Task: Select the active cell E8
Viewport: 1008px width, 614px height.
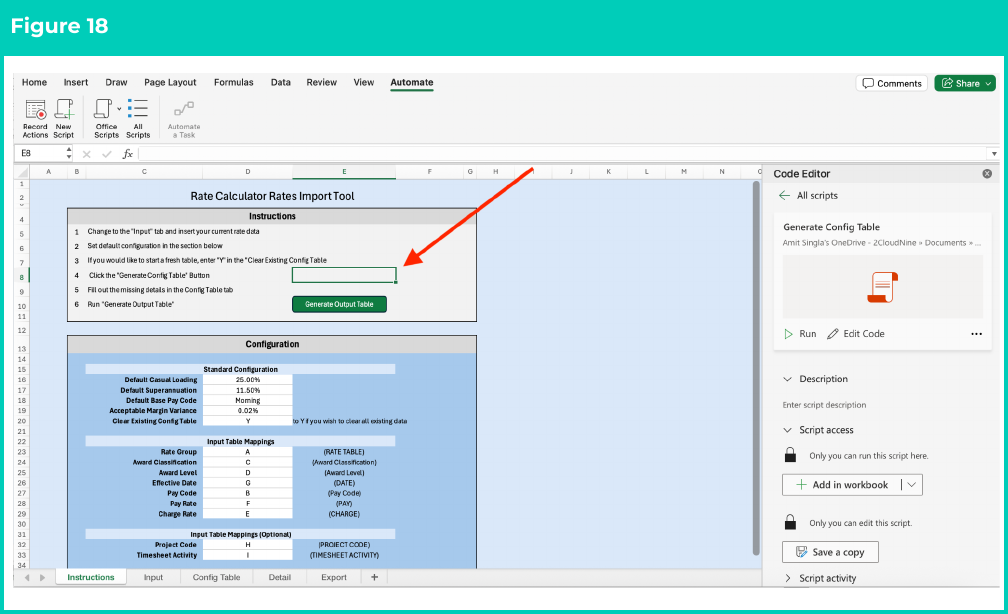Action: [x=344, y=275]
